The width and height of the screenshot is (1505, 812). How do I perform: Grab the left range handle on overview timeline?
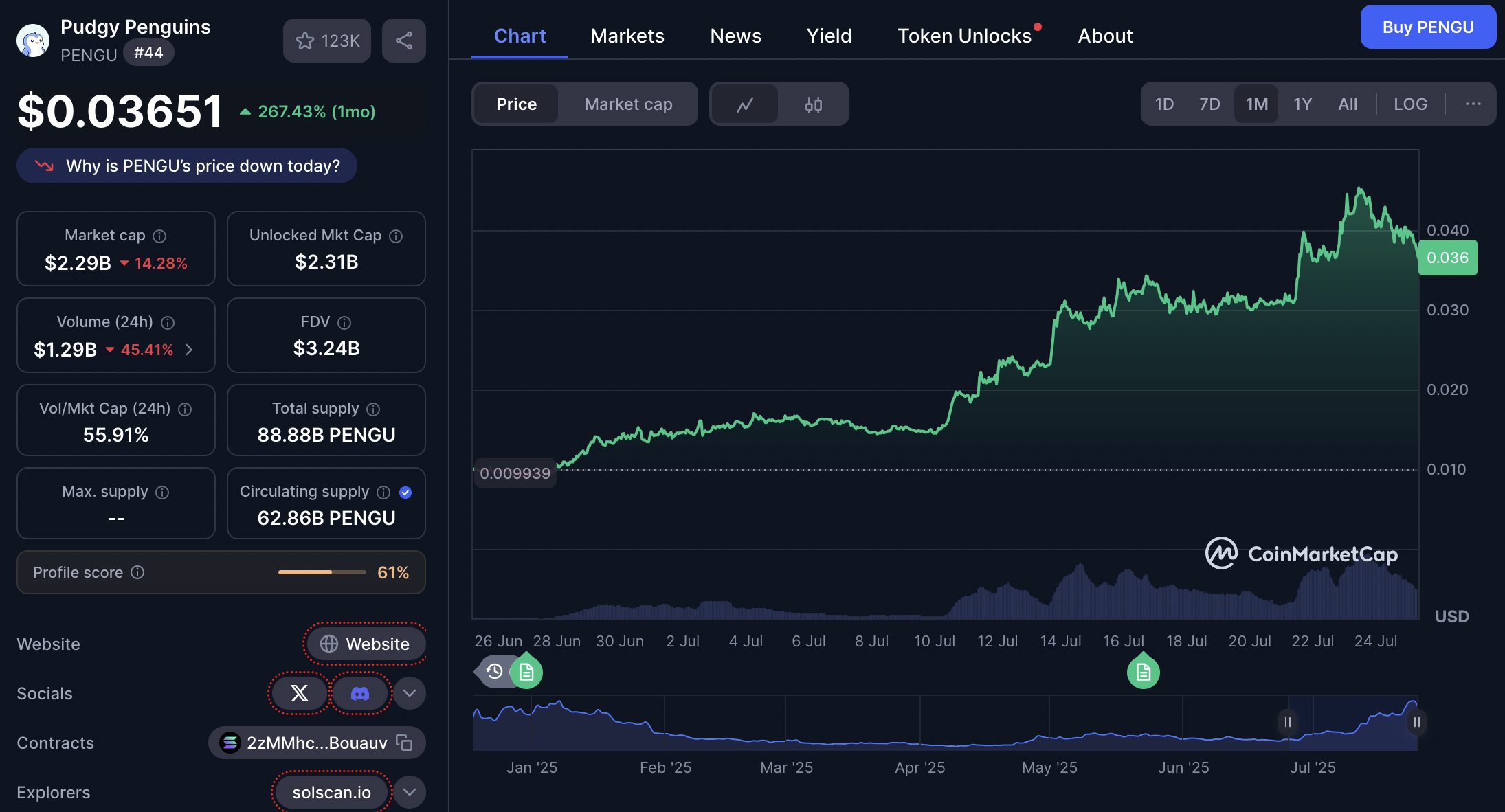pos(1288,722)
